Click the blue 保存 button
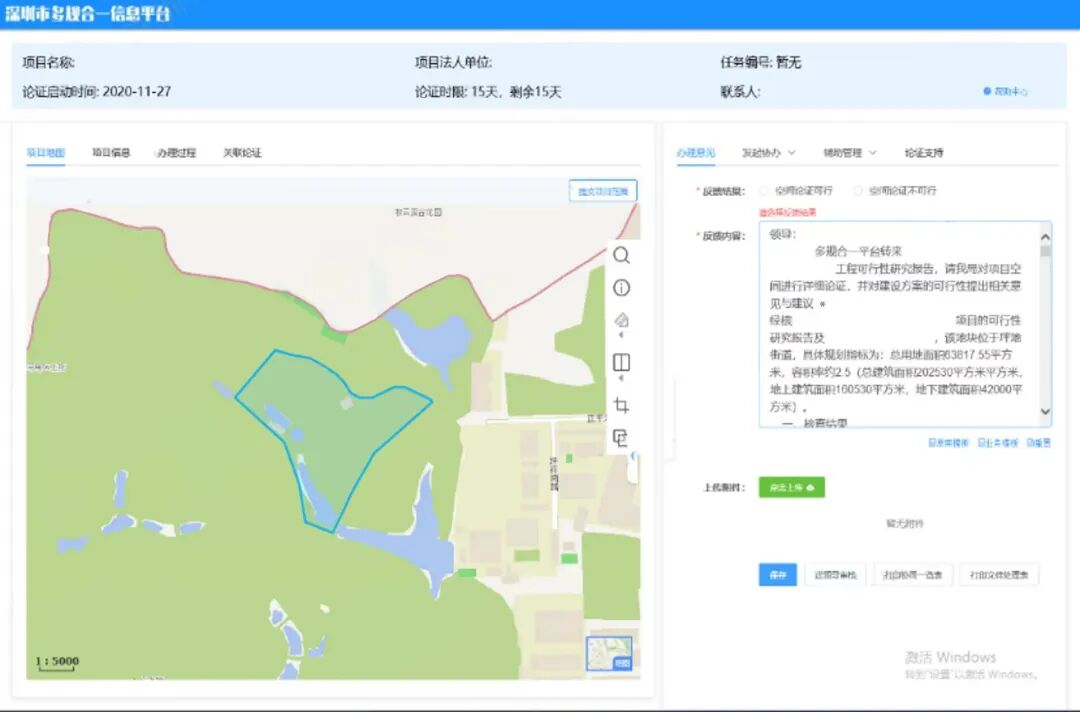This screenshot has height=712, width=1080. (x=778, y=575)
